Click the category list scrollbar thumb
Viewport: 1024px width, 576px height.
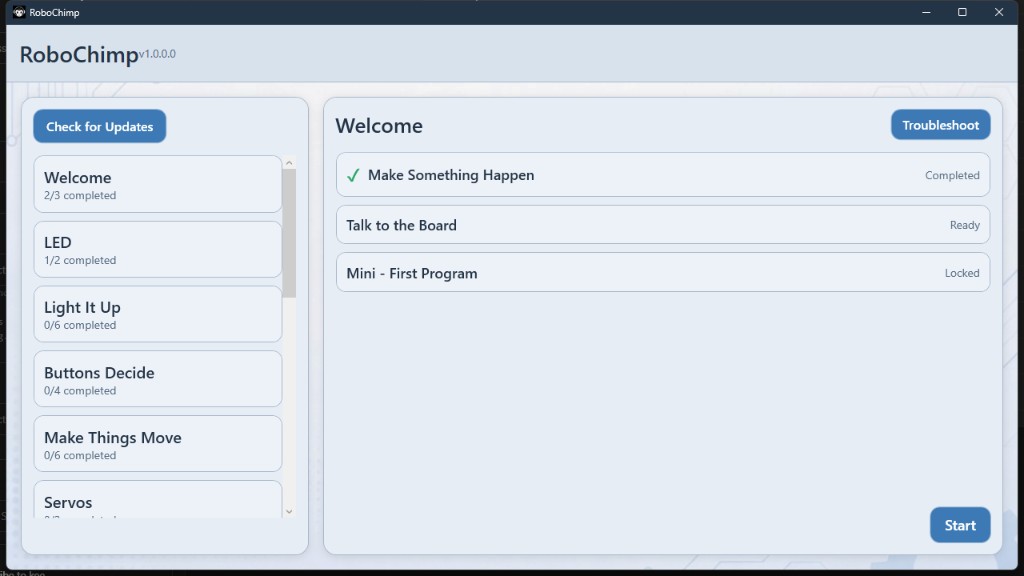click(289, 233)
